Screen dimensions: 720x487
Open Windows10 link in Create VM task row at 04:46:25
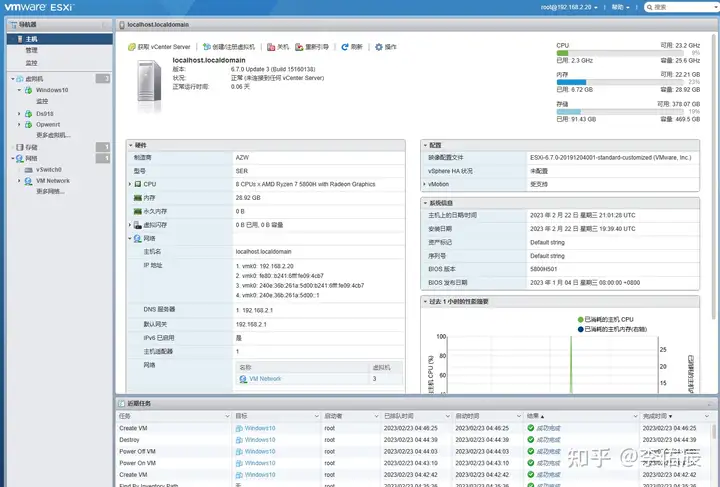(x=260, y=428)
